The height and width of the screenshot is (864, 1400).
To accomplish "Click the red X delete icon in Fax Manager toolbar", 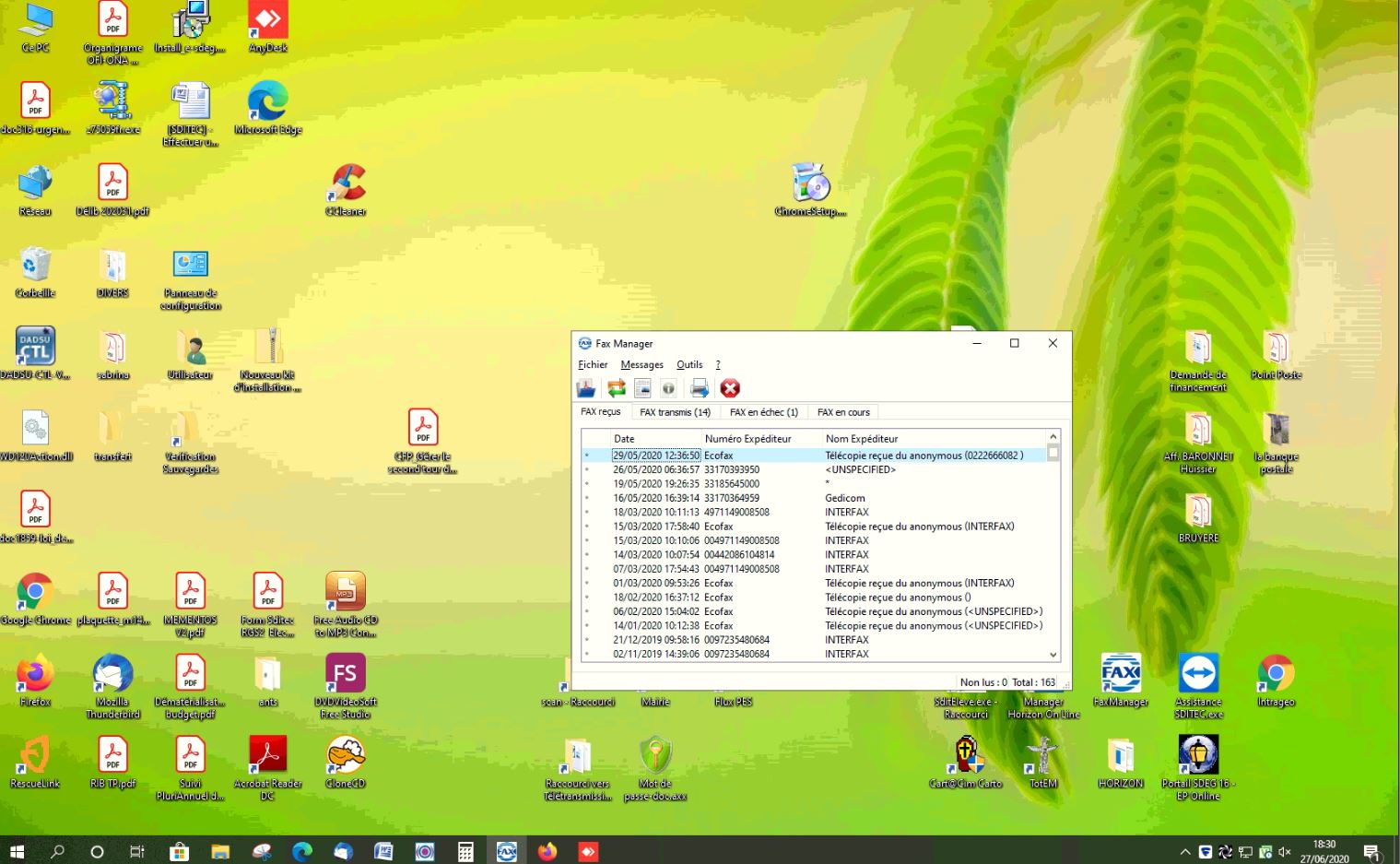I will point(730,388).
